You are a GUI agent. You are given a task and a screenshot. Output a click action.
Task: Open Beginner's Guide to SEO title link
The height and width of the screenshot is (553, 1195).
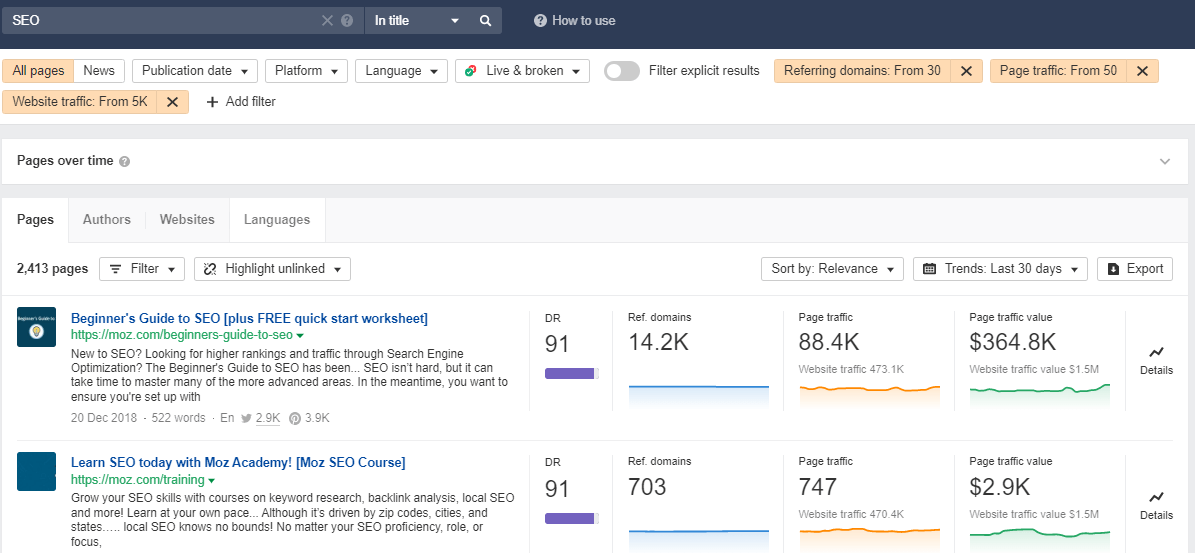coord(249,318)
